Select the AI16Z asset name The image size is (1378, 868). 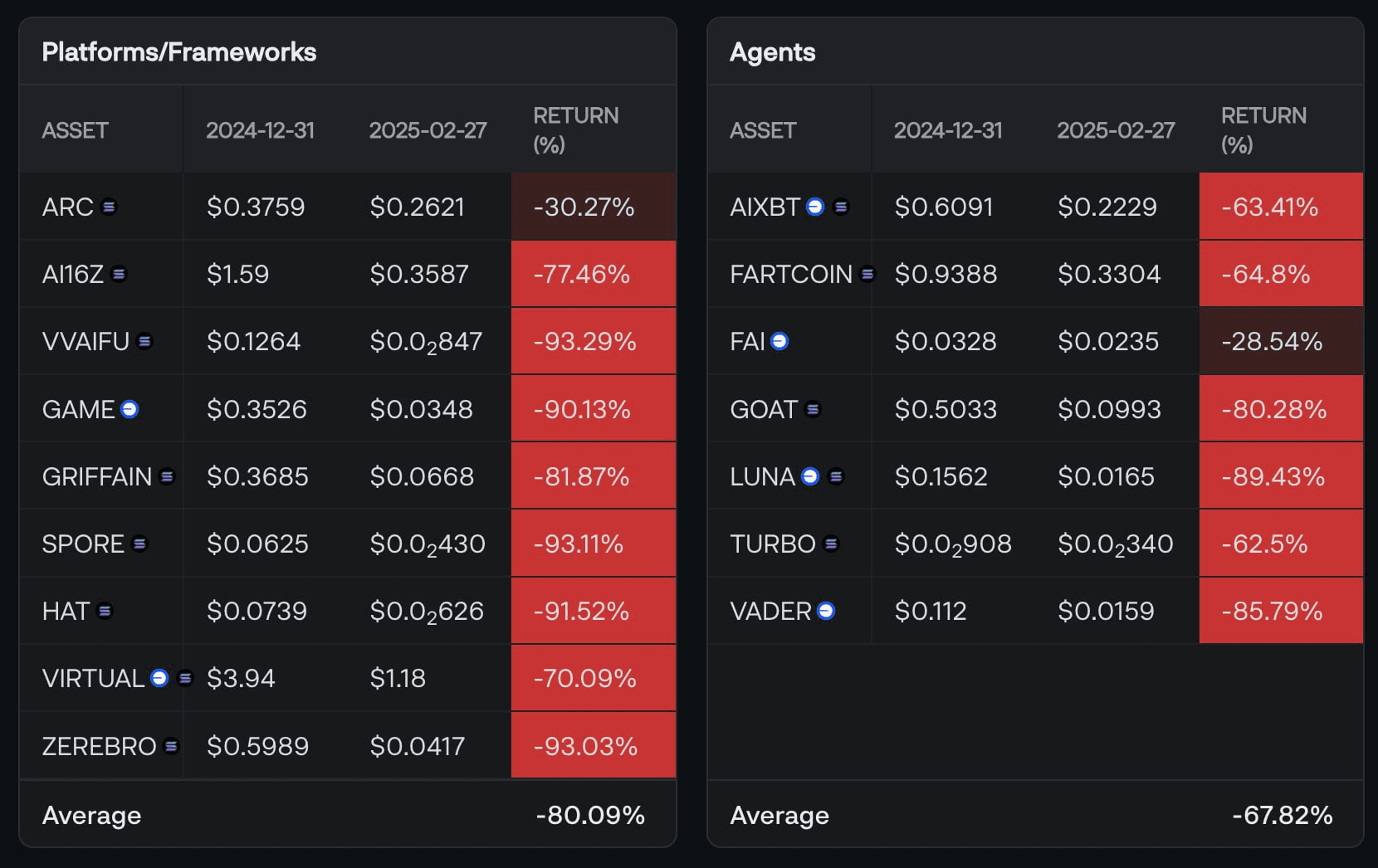(x=73, y=274)
